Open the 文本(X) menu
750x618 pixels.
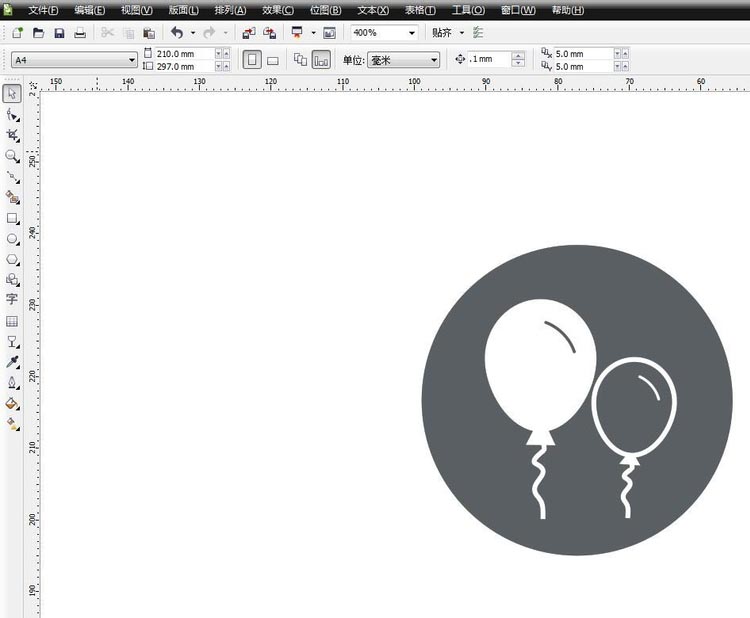[373, 10]
